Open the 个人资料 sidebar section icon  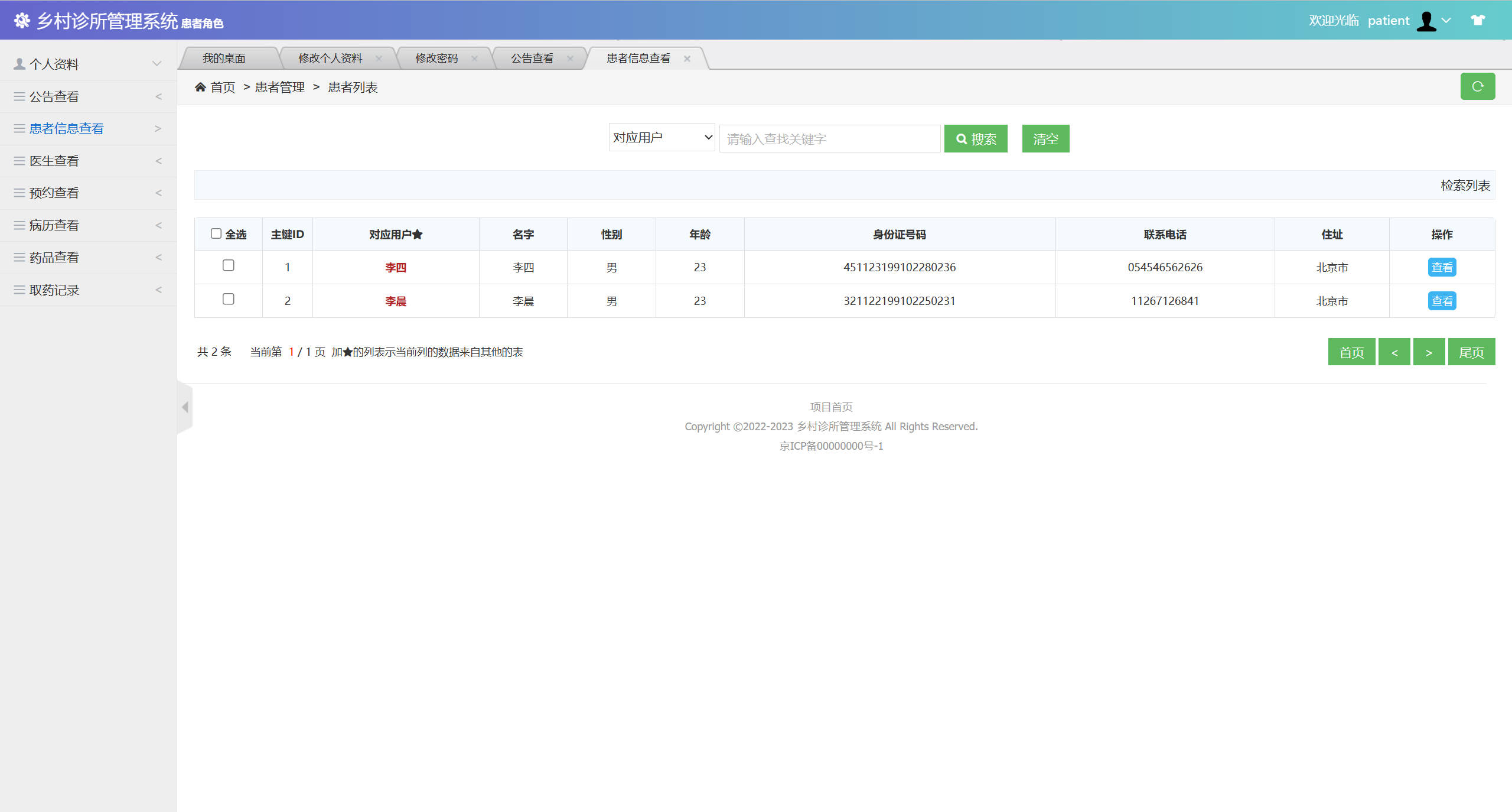[18, 64]
